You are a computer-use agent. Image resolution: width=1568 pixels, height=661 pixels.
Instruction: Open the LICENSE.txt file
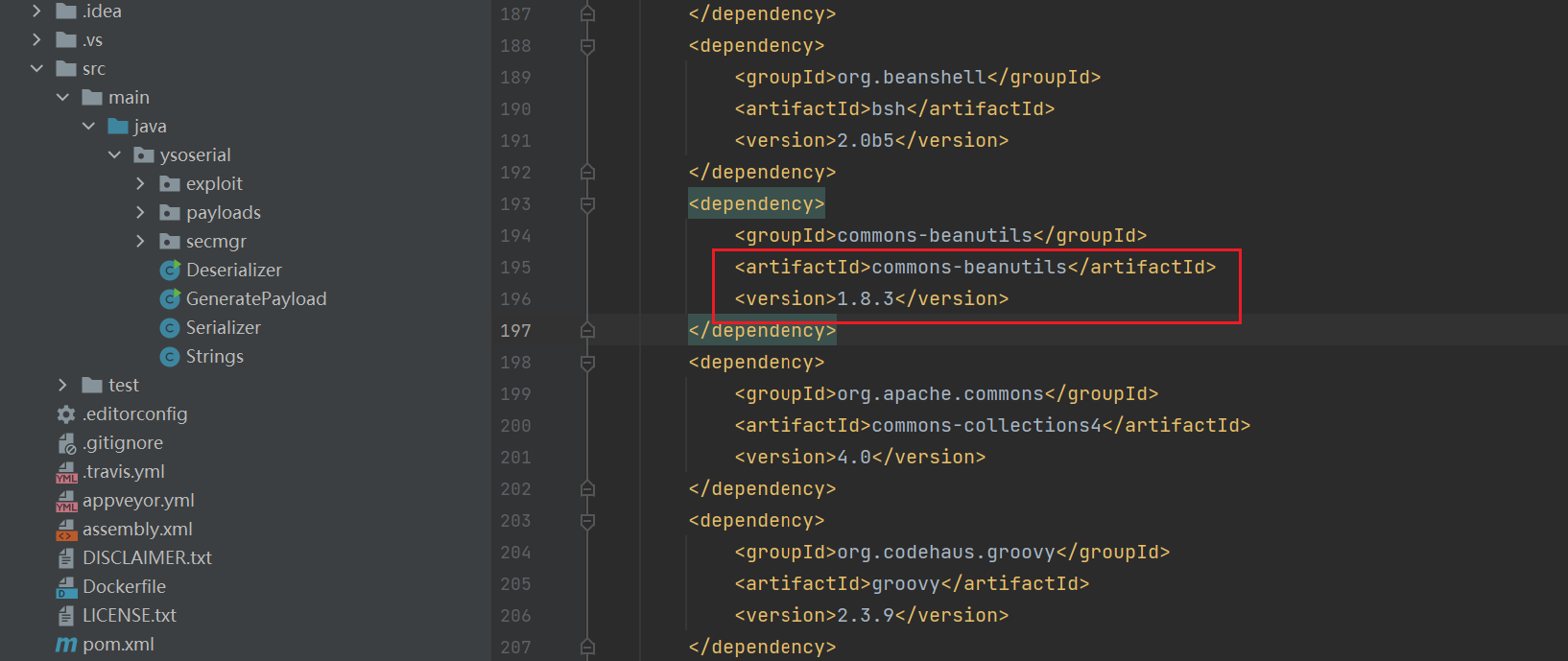[130, 616]
